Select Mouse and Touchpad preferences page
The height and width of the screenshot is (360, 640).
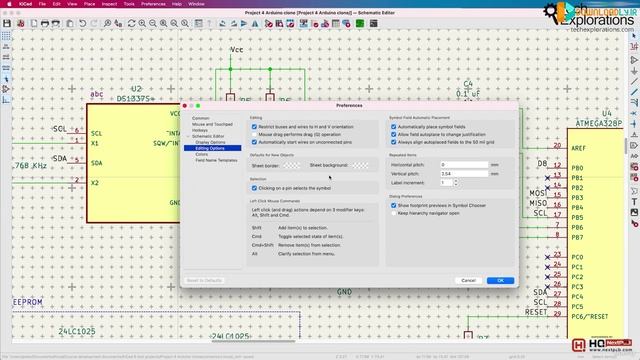click(x=212, y=124)
